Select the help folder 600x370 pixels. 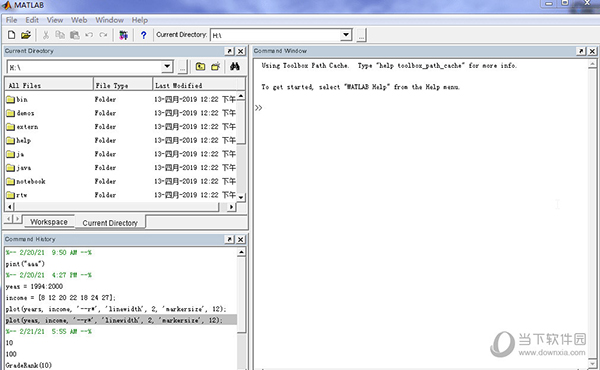[x=18, y=140]
